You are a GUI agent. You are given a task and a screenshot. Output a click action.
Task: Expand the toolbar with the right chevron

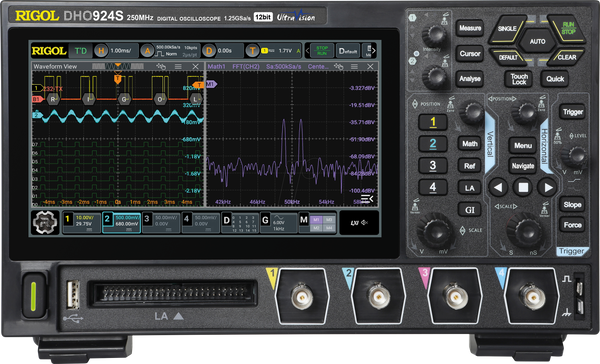(x=373, y=51)
